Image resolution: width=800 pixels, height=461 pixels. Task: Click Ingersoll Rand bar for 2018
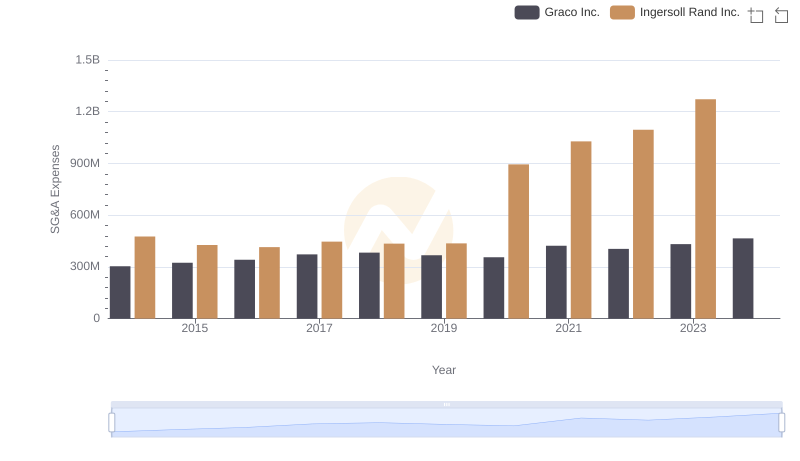pos(394,281)
